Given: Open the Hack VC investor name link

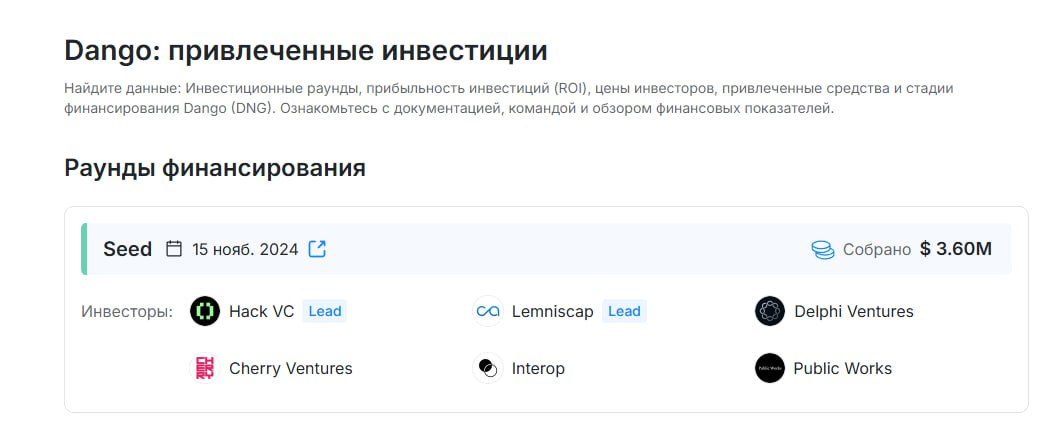Looking at the screenshot, I should pyautogui.click(x=262, y=311).
